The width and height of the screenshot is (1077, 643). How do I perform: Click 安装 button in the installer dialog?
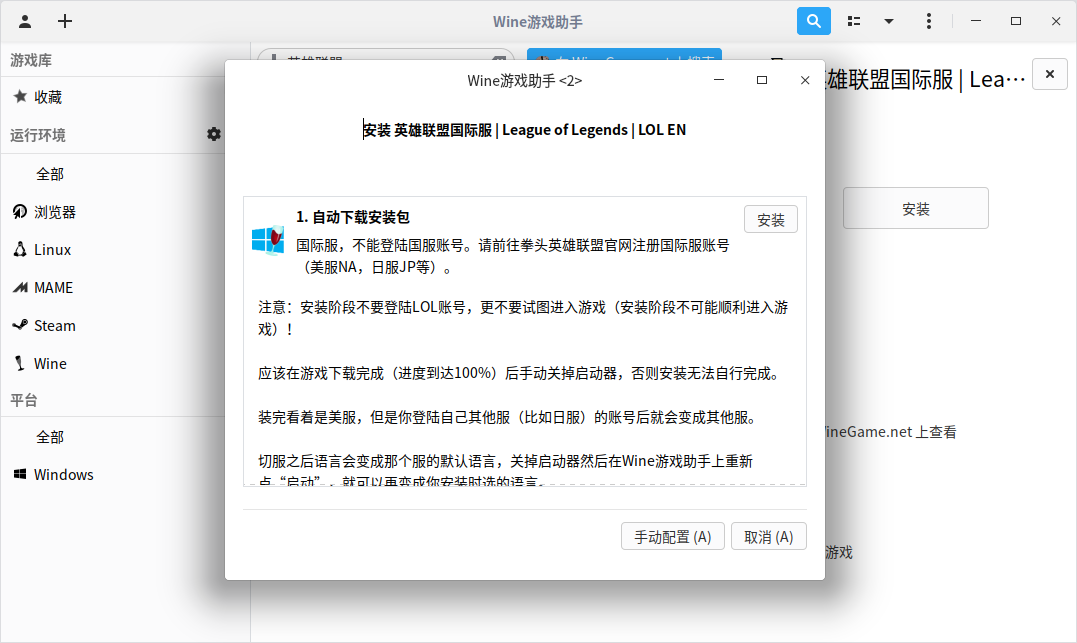[x=771, y=219]
